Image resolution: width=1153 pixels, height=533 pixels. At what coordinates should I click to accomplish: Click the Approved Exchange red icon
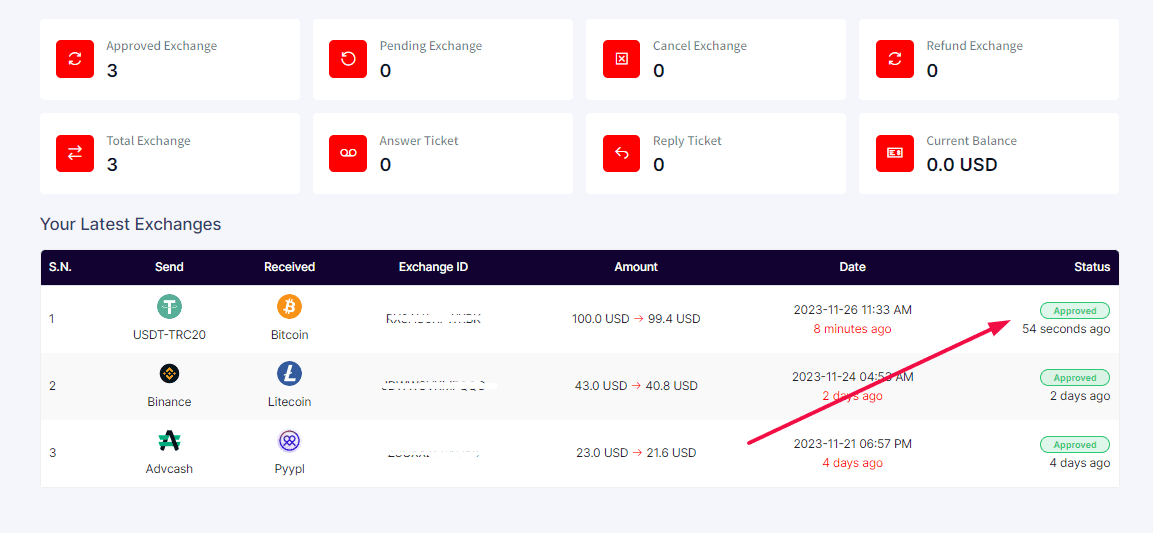[x=75, y=59]
